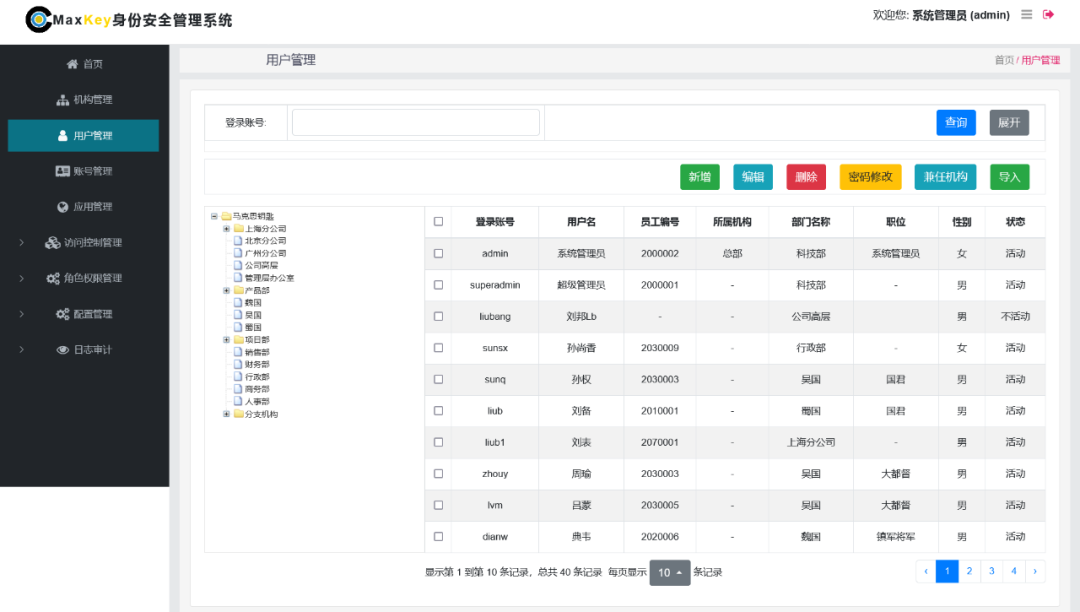Expand the 产品部 folder node
The width and height of the screenshot is (1080, 612).
[x=227, y=290]
